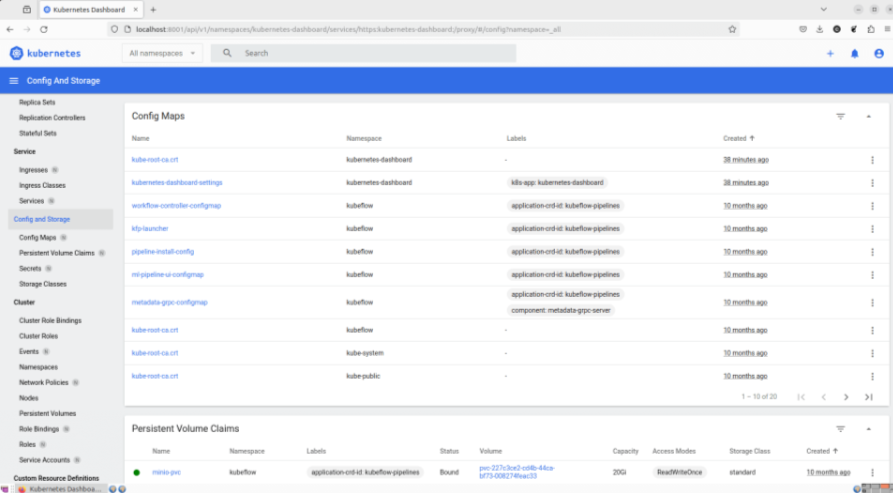Screen dimensions: 893x493
Task: Open actions menu for minio-pvc
Action: pyautogui.click(x=872, y=473)
